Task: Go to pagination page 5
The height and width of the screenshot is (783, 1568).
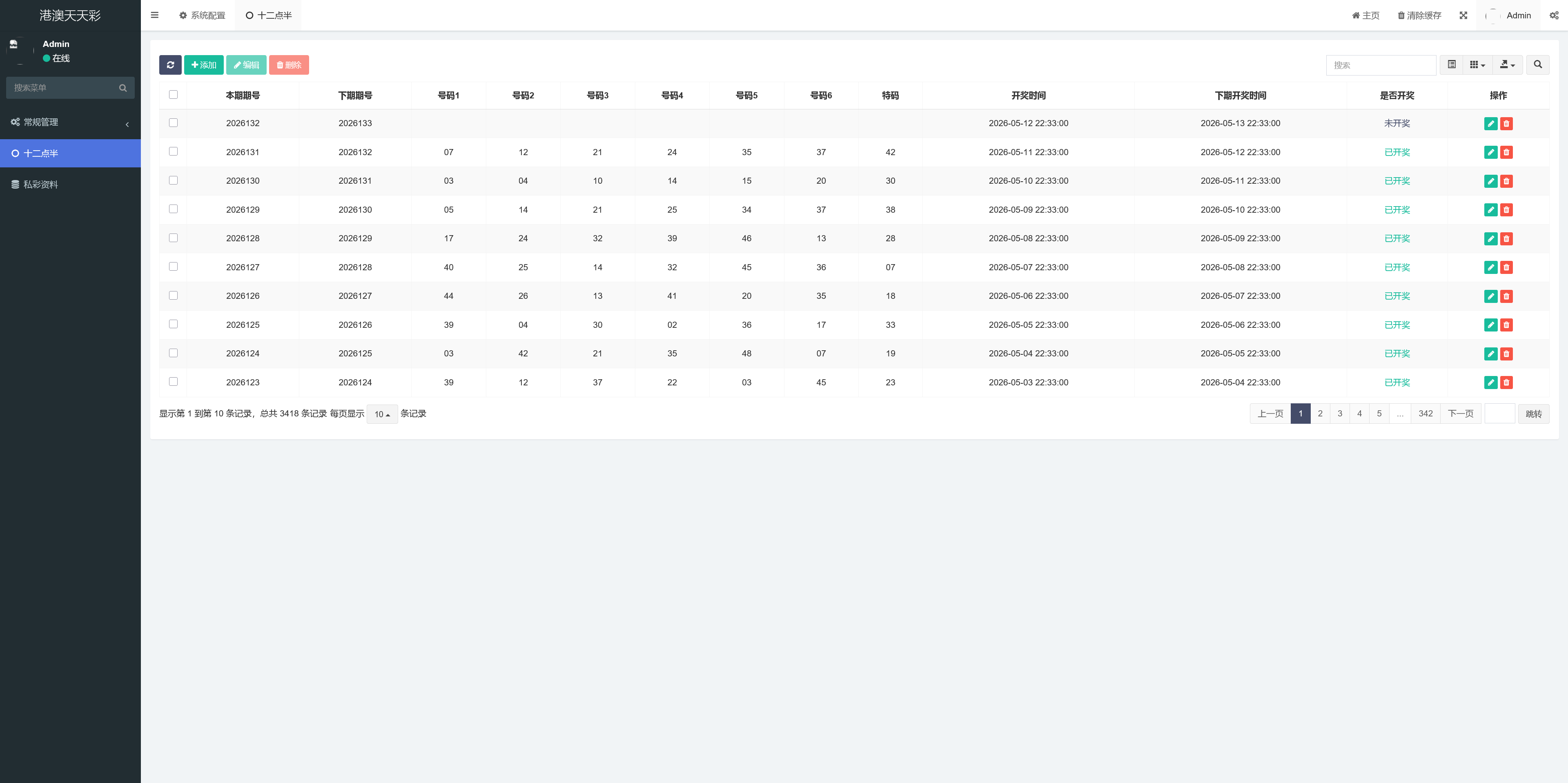Action: point(1379,414)
